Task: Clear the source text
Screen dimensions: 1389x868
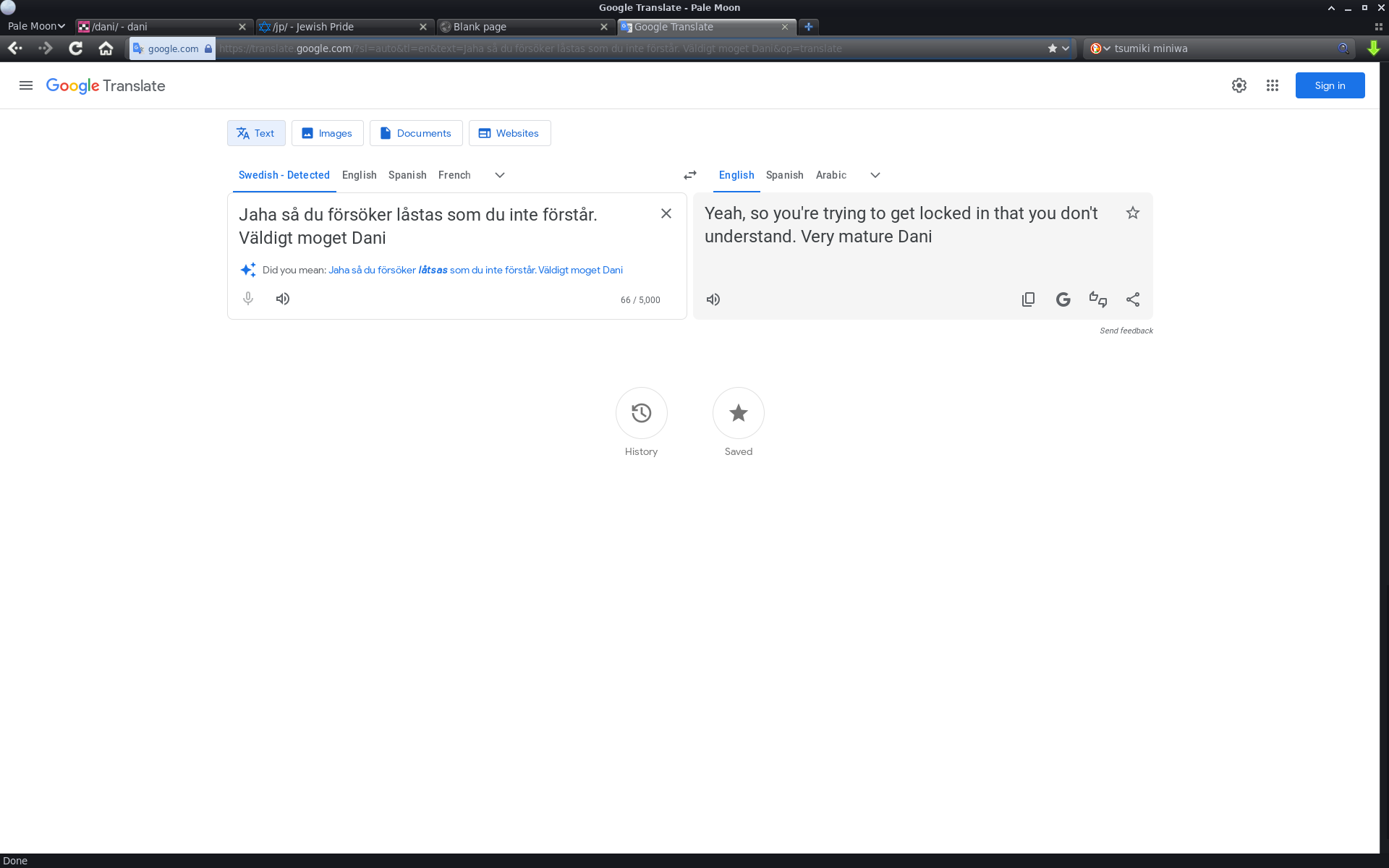Action: pos(666,213)
